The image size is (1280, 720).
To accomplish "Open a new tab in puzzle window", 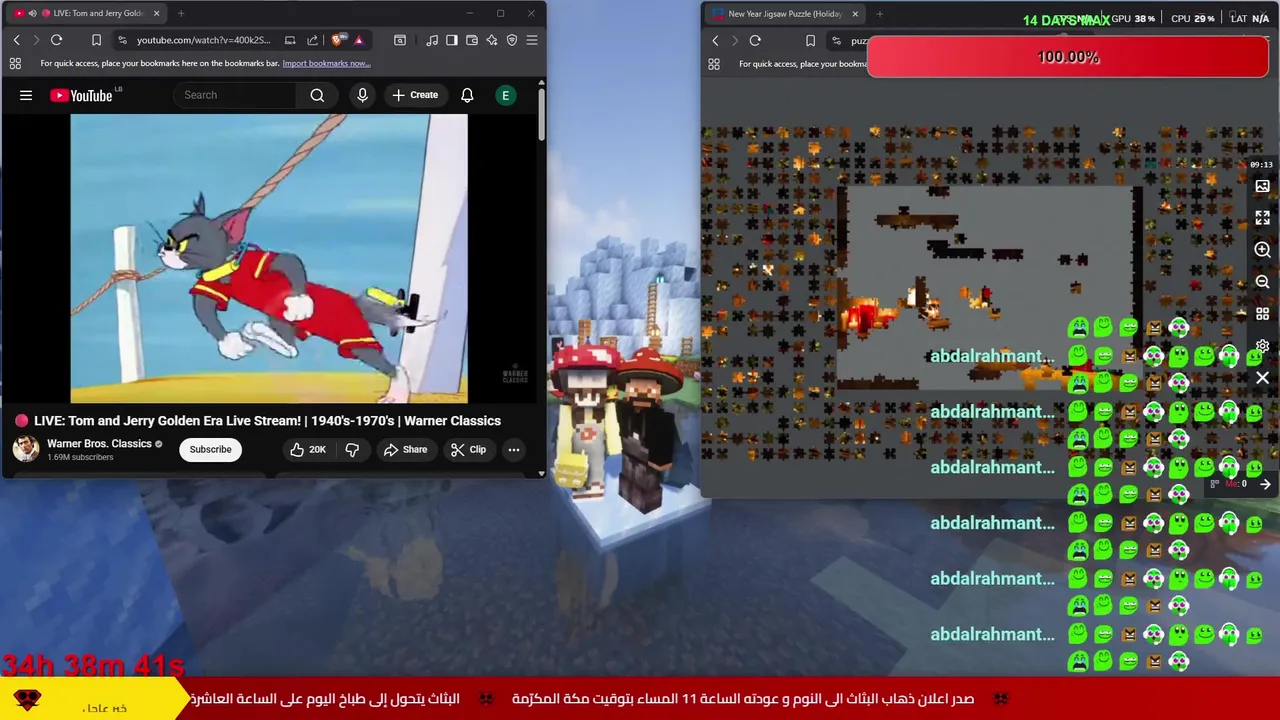I will tap(879, 14).
